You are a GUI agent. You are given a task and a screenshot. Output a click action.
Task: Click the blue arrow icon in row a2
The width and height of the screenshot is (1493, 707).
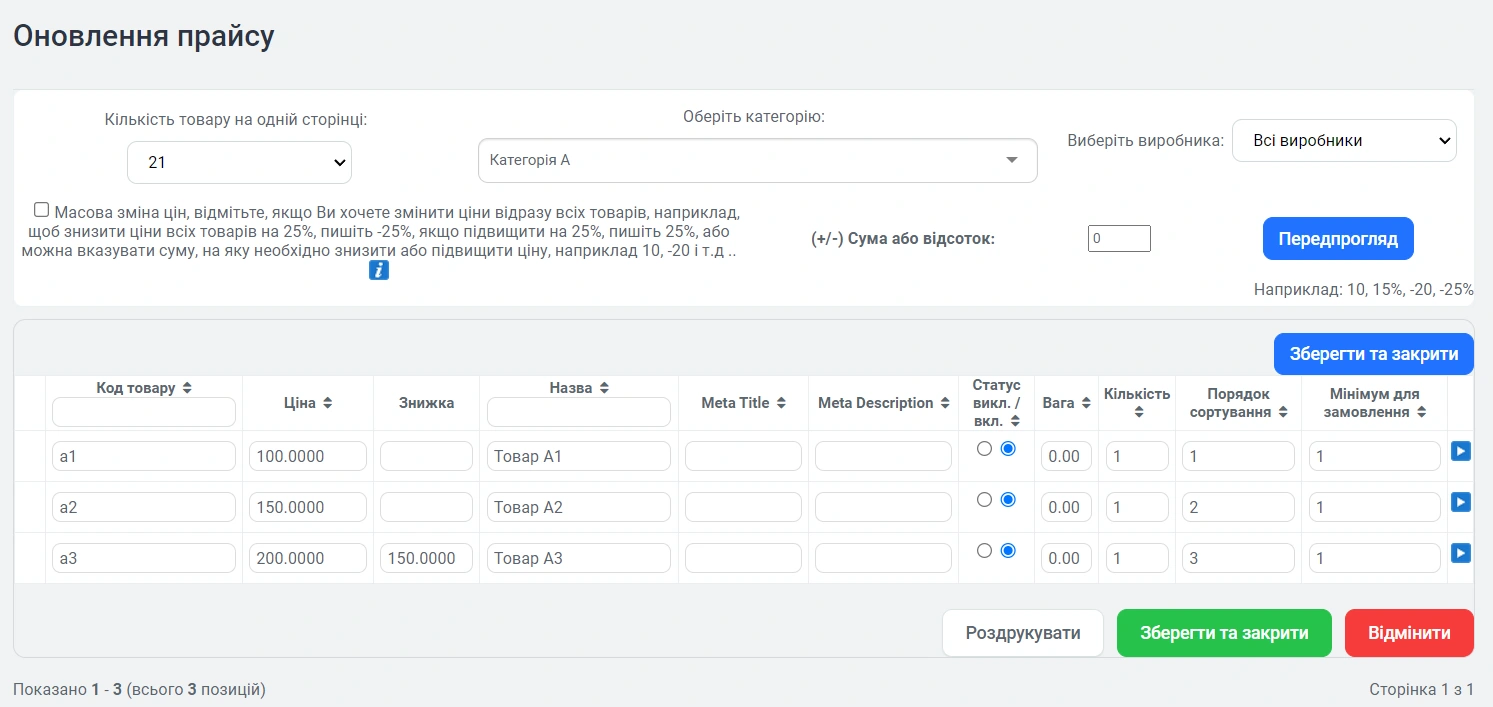(1460, 502)
